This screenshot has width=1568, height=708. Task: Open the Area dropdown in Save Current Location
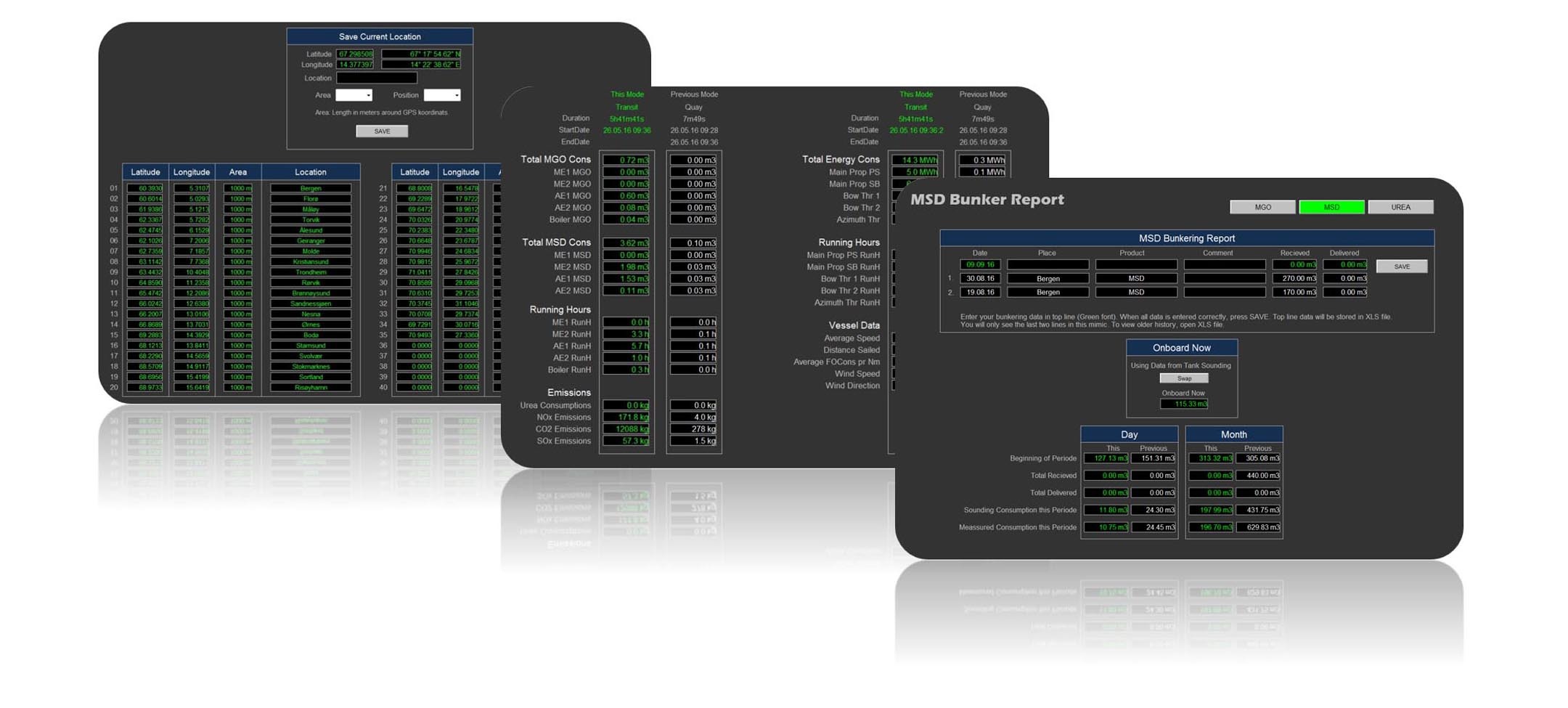click(x=354, y=95)
